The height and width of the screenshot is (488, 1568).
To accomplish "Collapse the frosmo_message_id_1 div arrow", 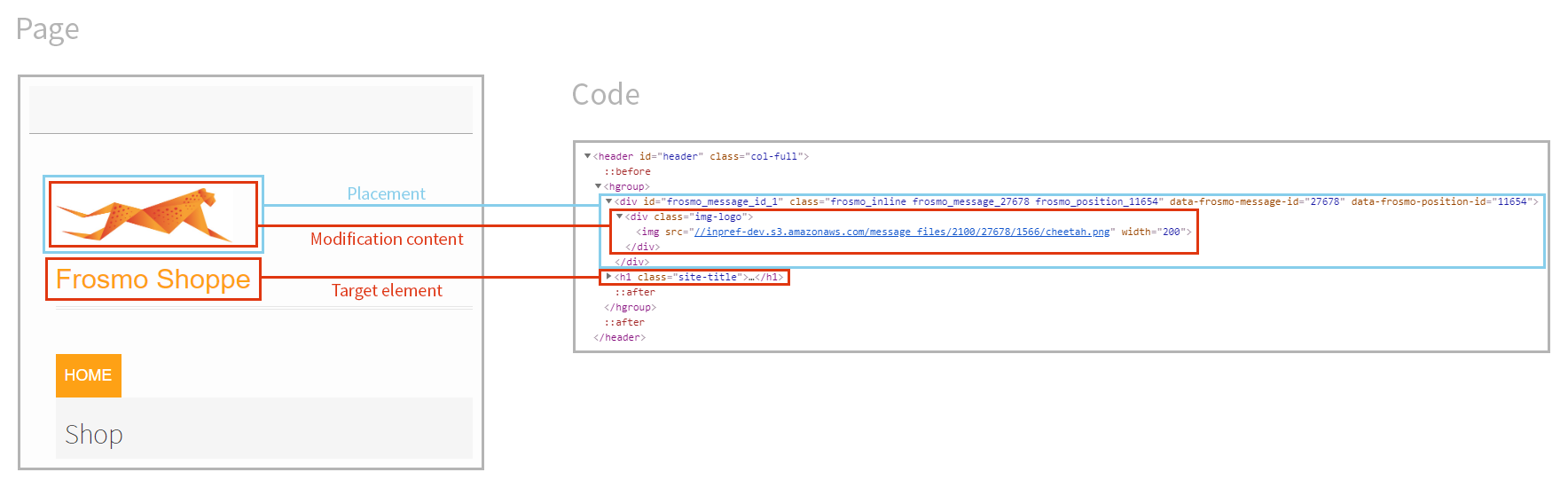I will [608, 201].
